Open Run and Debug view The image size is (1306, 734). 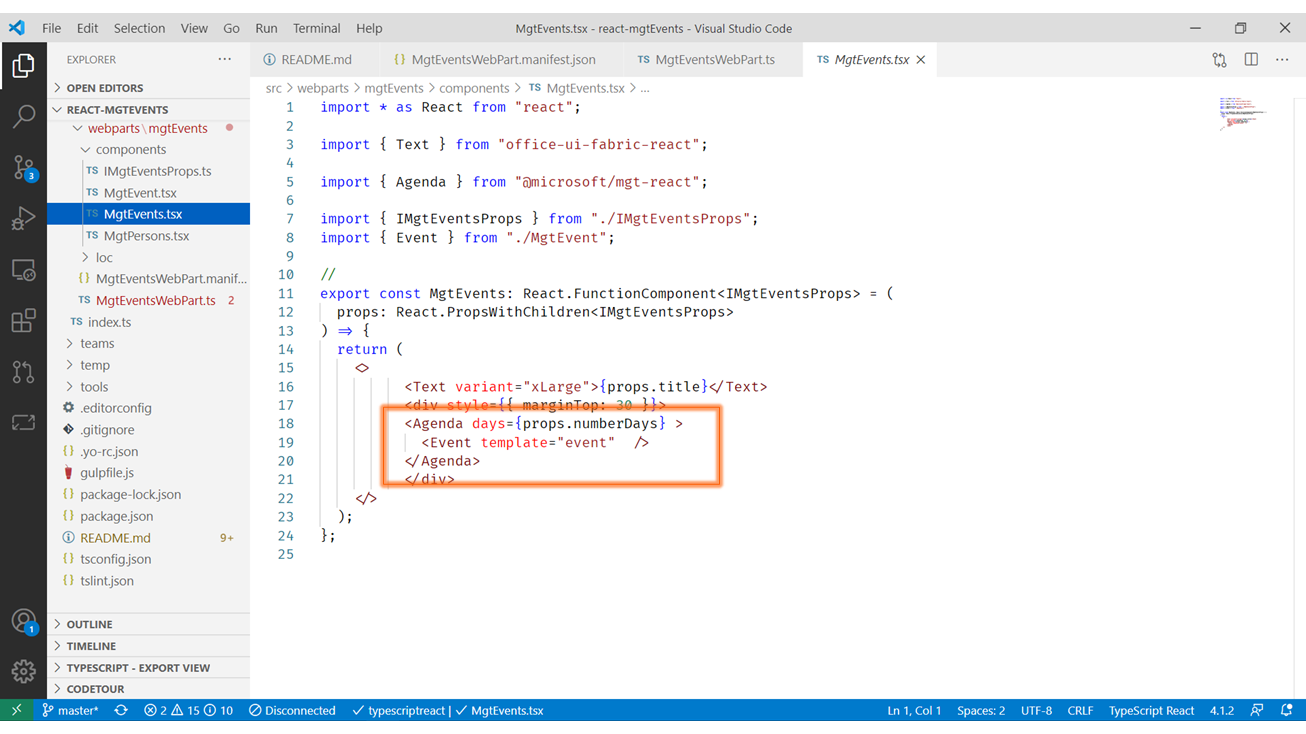click(23, 218)
